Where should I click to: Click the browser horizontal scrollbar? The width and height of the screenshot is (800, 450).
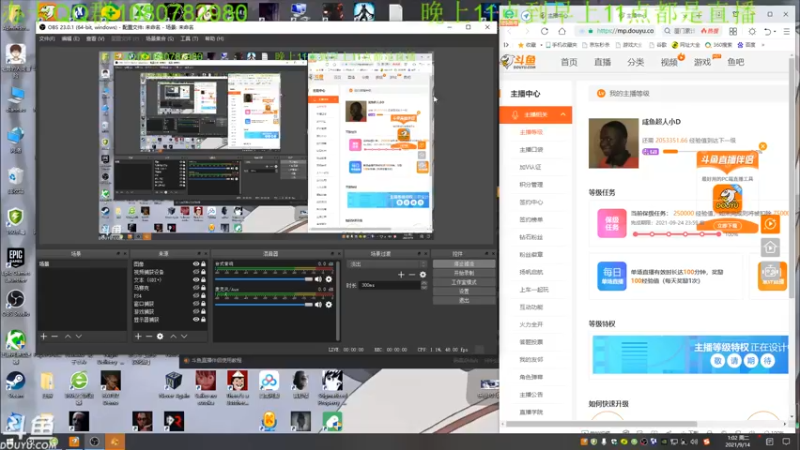[x=602, y=424]
